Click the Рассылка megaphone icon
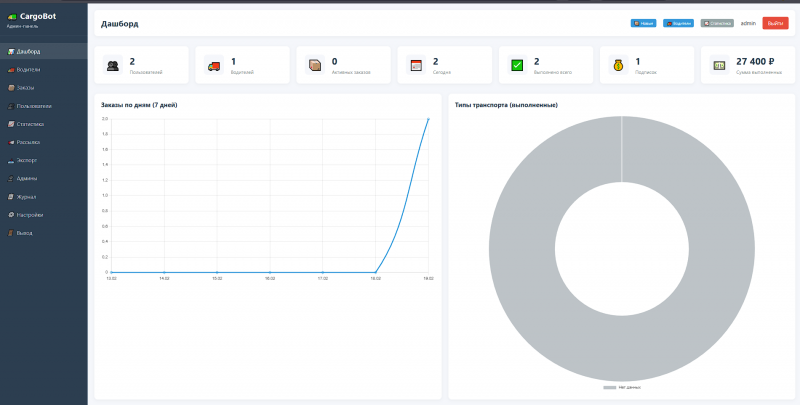The image size is (800, 405). point(11,142)
